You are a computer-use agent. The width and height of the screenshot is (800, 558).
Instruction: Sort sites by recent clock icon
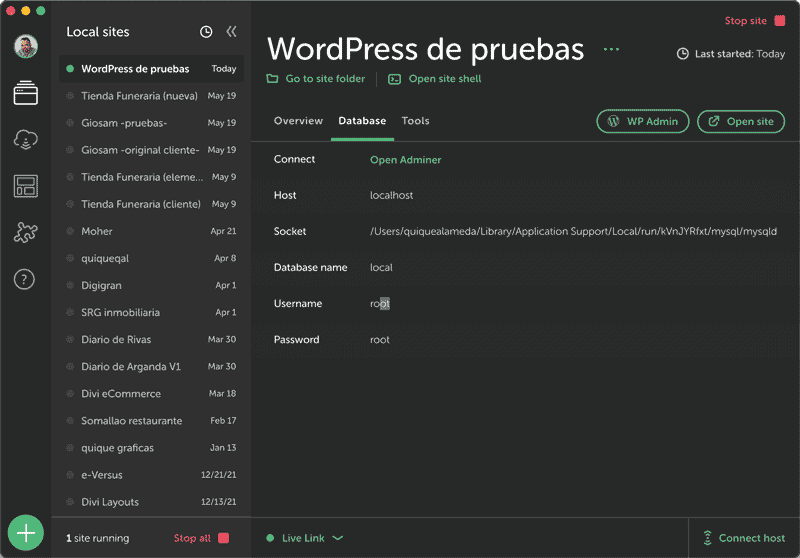click(x=206, y=32)
